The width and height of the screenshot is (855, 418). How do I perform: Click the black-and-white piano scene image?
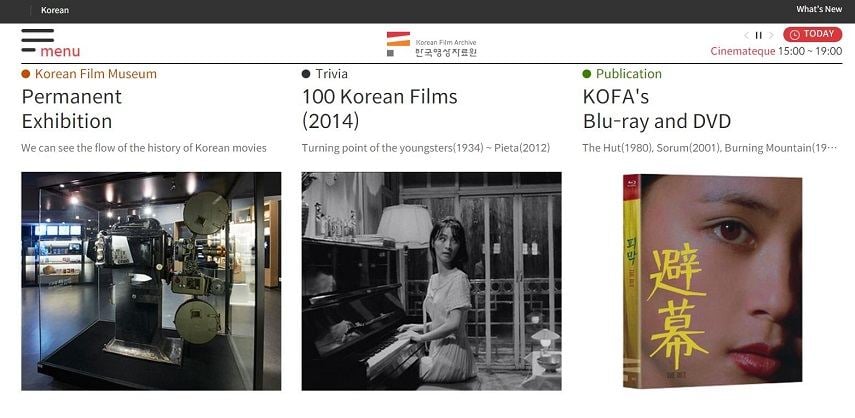pyautogui.click(x=431, y=281)
